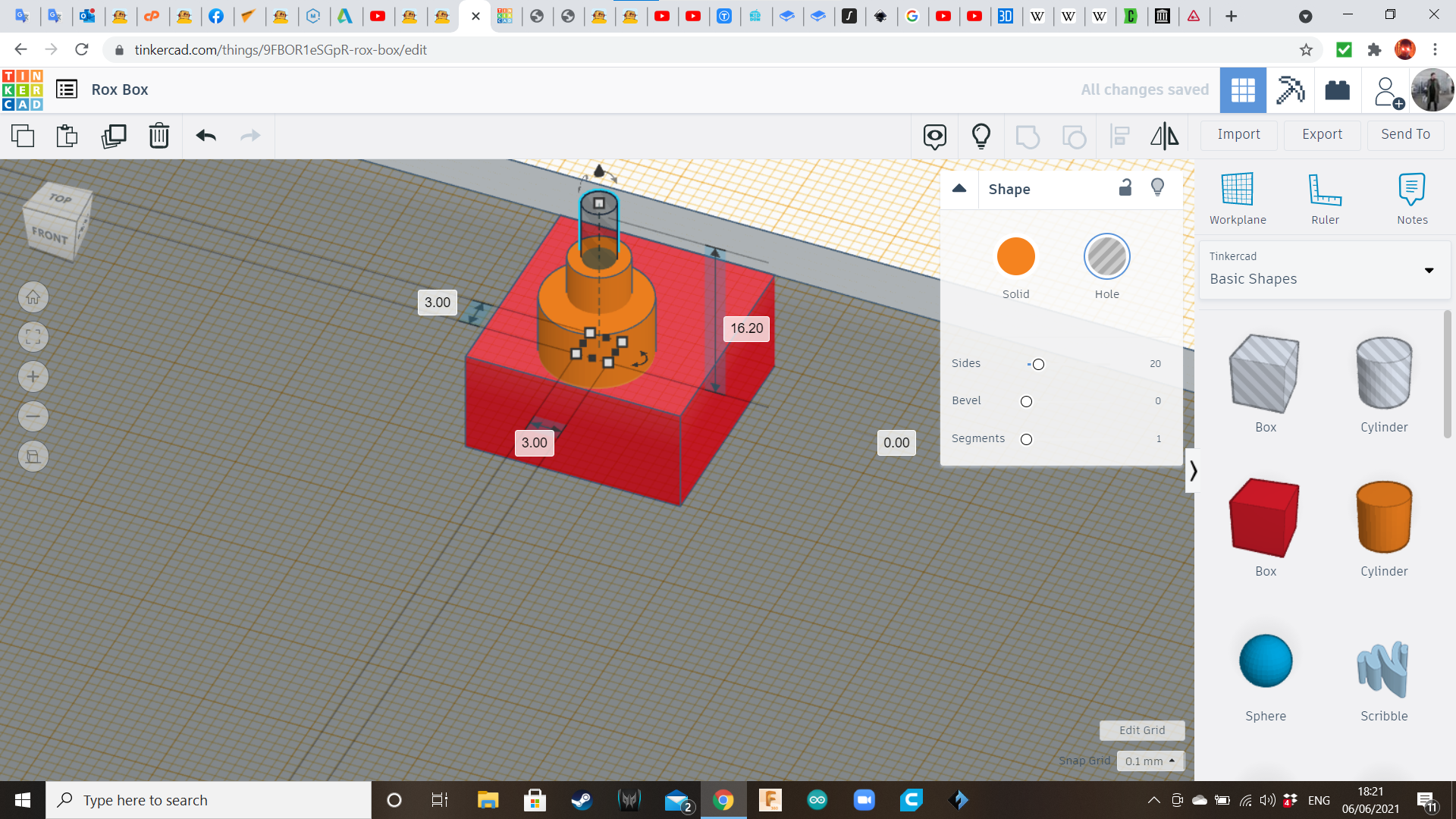Viewport: 1456px width, 819px height.
Task: Toggle the shape lock icon
Action: 1125,187
